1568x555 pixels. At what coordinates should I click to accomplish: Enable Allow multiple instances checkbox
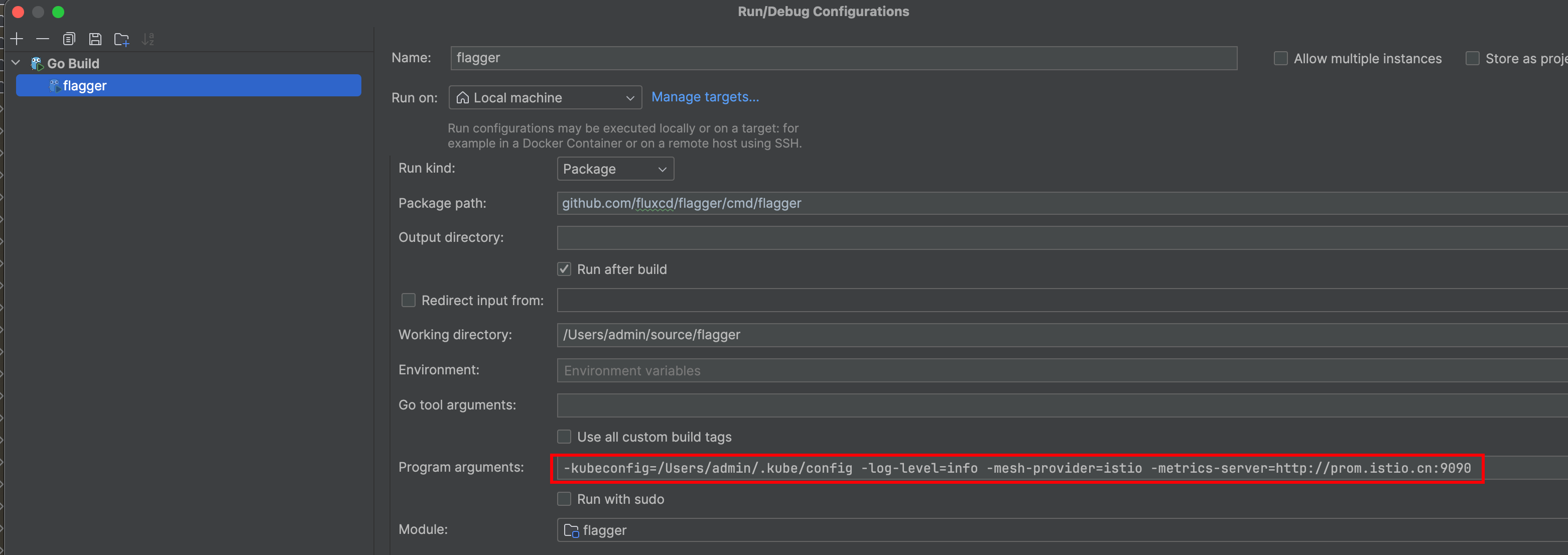click(1281, 58)
